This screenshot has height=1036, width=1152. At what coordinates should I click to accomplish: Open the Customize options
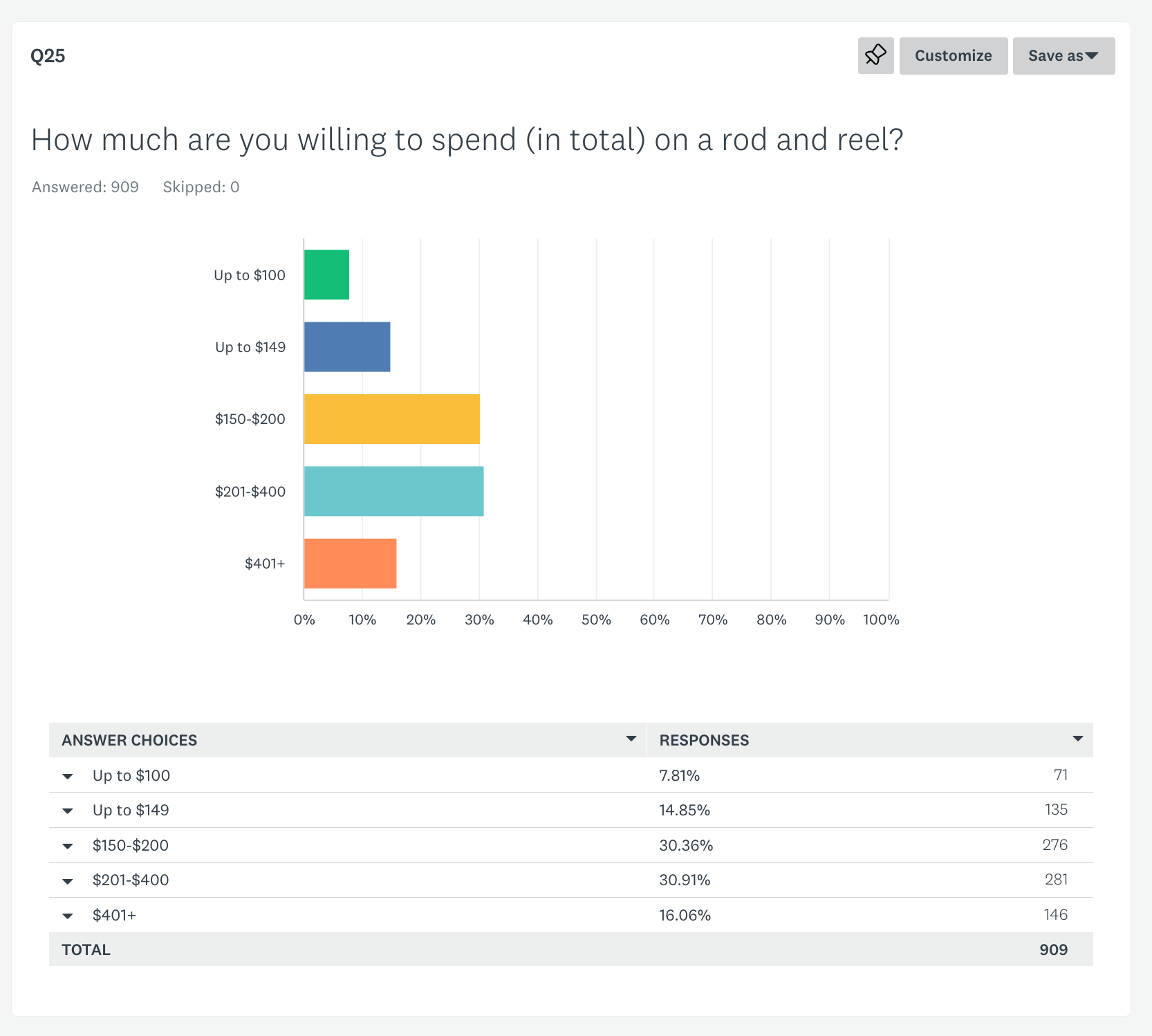pyautogui.click(x=954, y=55)
